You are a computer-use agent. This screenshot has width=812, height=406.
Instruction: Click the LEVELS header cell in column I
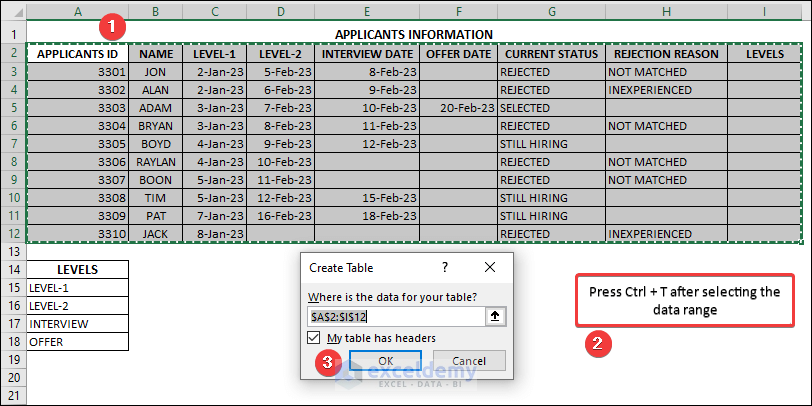(765, 54)
